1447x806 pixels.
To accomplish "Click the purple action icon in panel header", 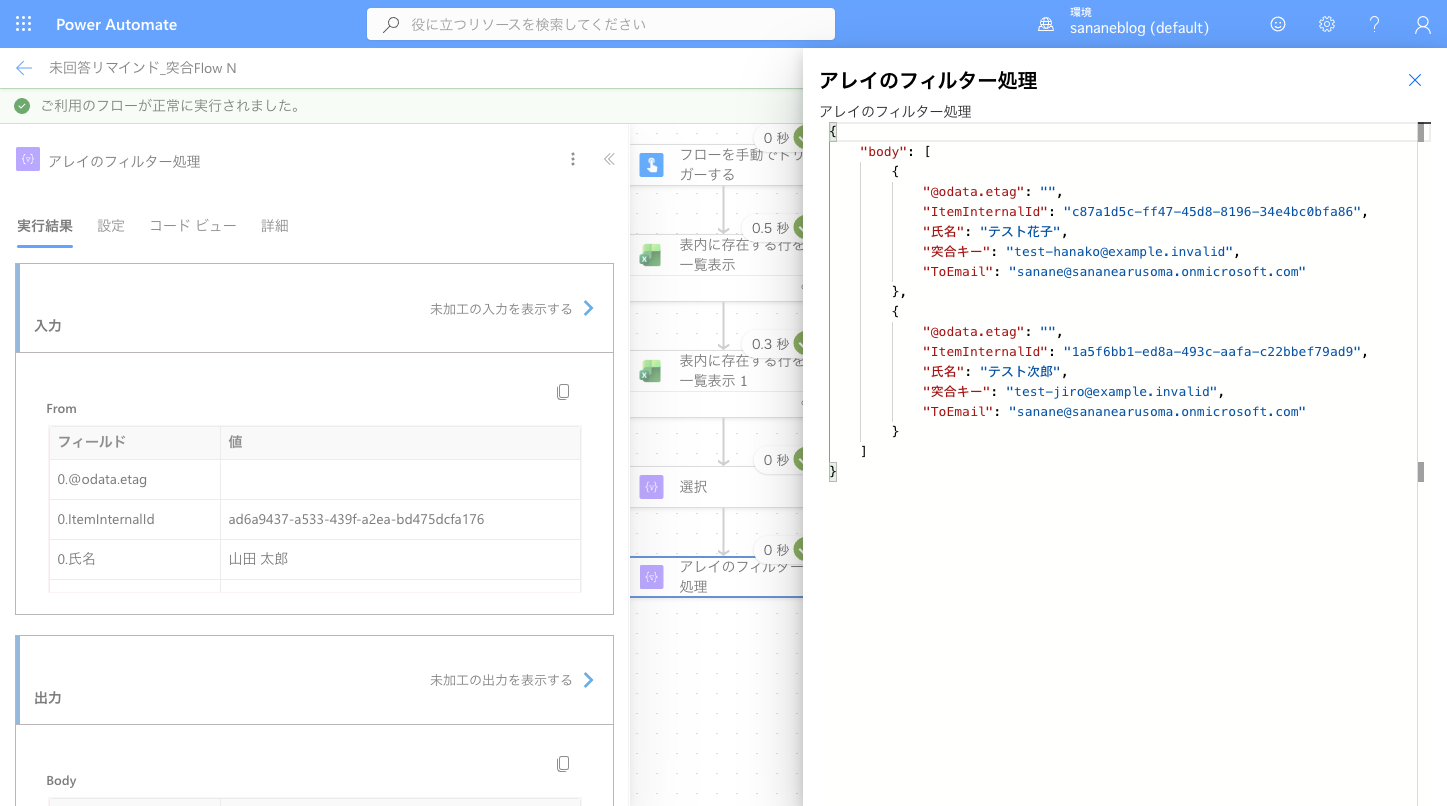I will [28, 159].
